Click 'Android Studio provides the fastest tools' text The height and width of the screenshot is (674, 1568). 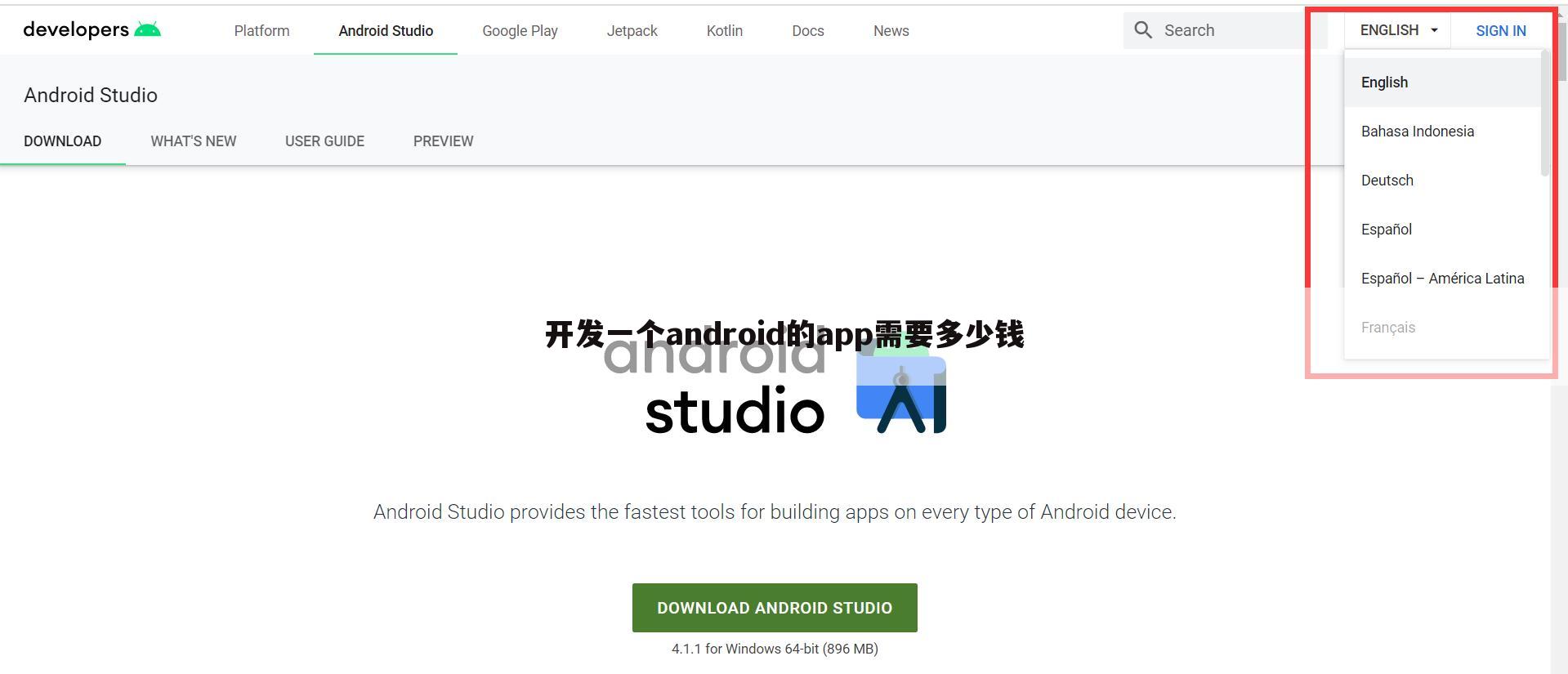pyautogui.click(x=775, y=512)
